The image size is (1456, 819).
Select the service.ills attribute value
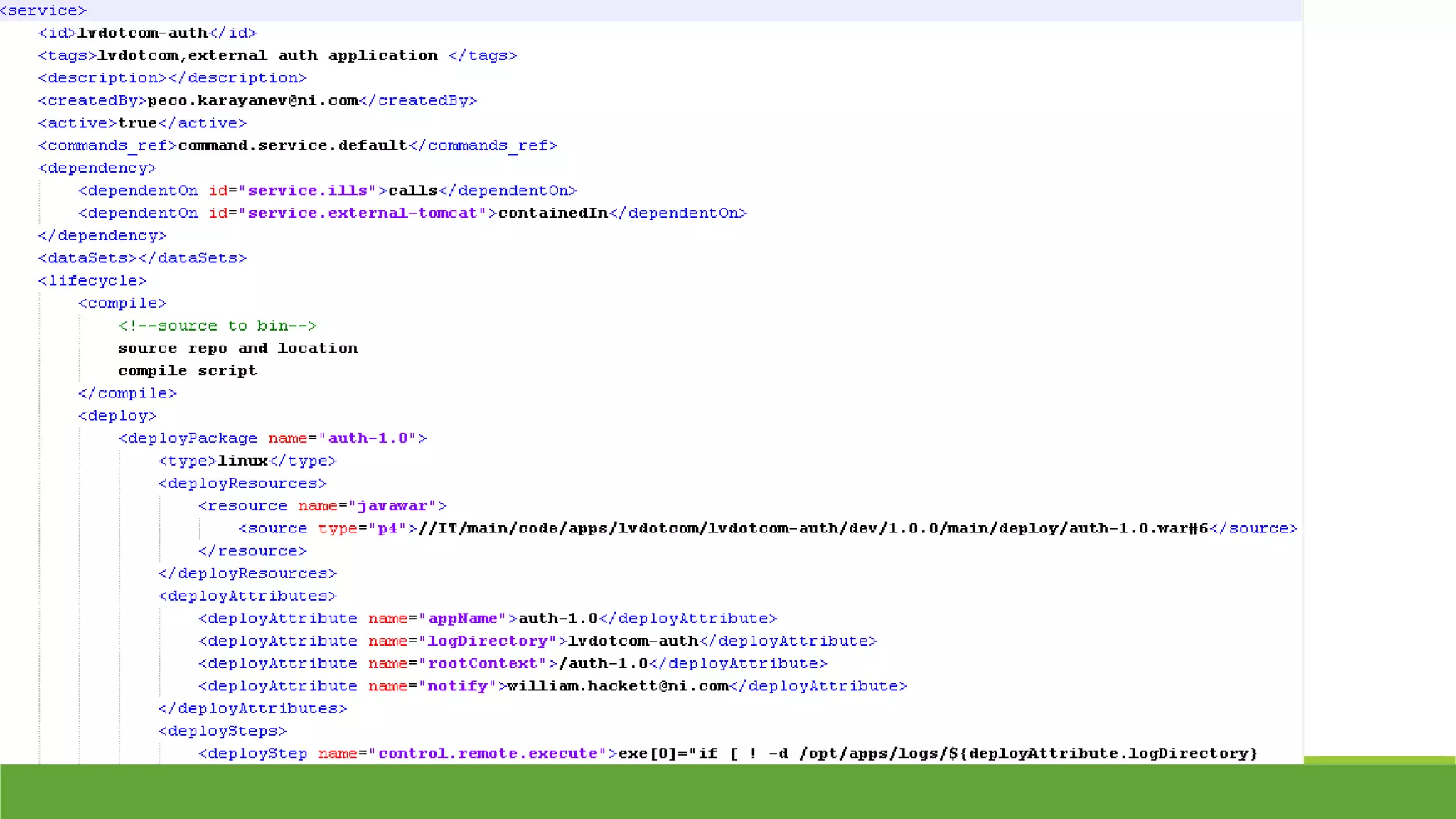307,191
